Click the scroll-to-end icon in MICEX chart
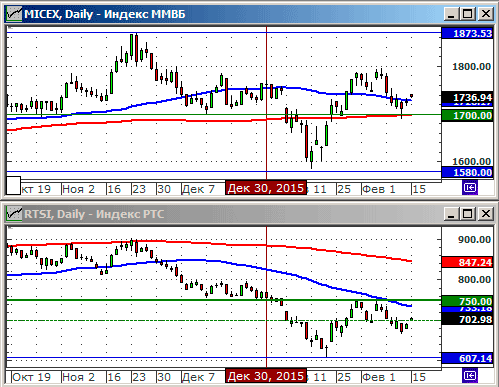Image resolution: width=499 pixels, height=387 pixels. pyautogui.click(x=470, y=188)
